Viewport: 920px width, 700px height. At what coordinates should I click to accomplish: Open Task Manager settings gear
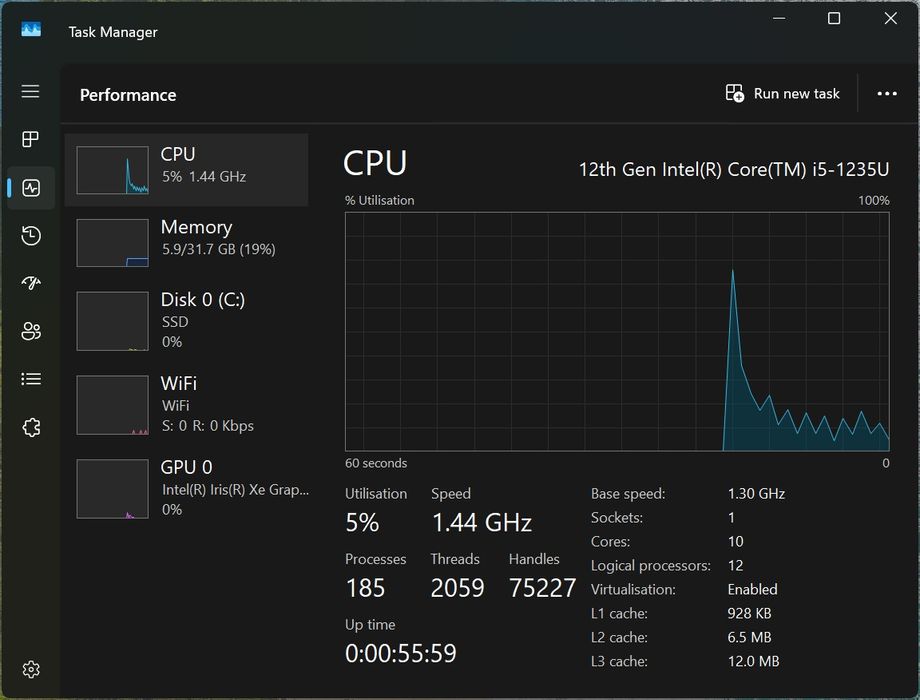click(31, 669)
